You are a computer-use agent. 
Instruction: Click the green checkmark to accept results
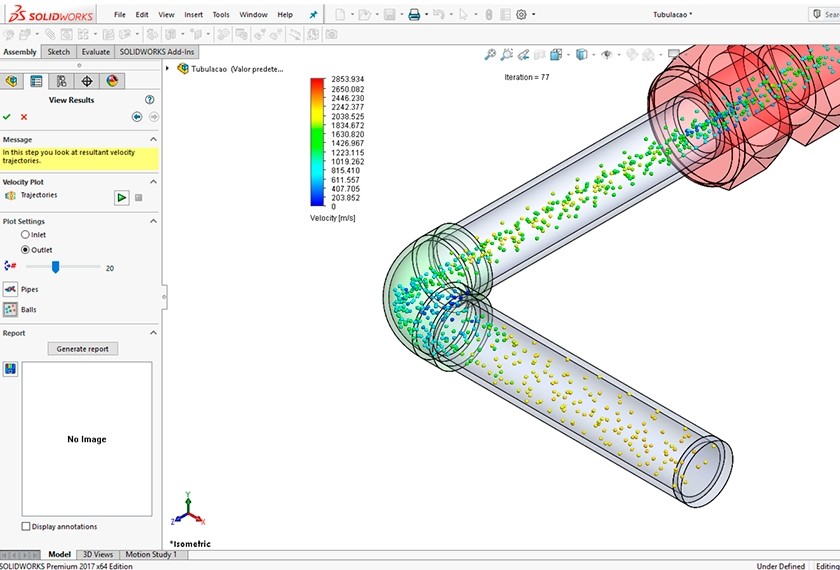tap(8, 117)
